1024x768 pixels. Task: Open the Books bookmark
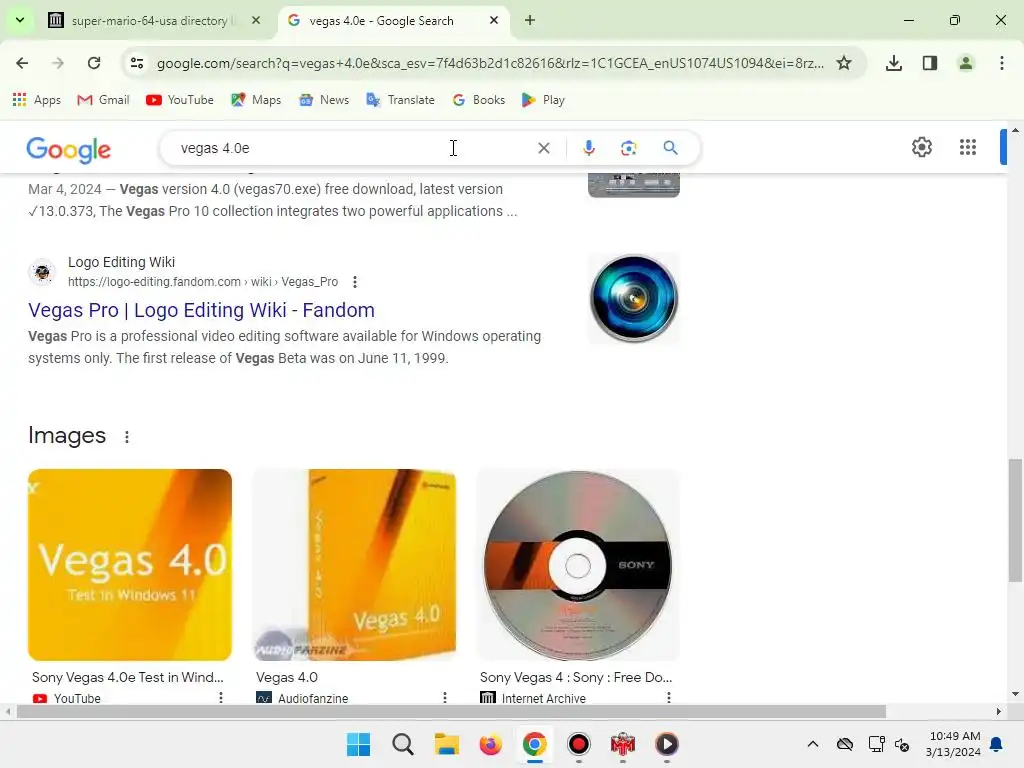pos(479,100)
